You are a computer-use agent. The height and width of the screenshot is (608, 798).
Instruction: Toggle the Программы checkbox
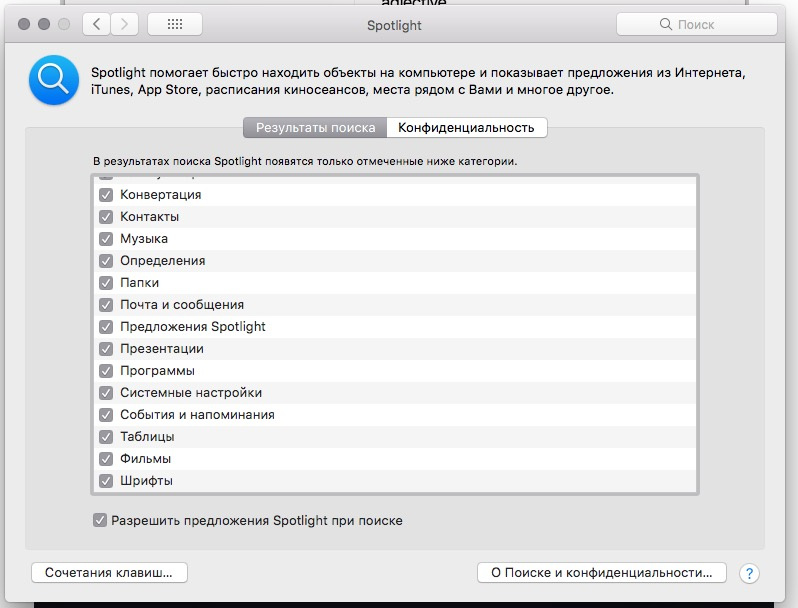(x=106, y=371)
